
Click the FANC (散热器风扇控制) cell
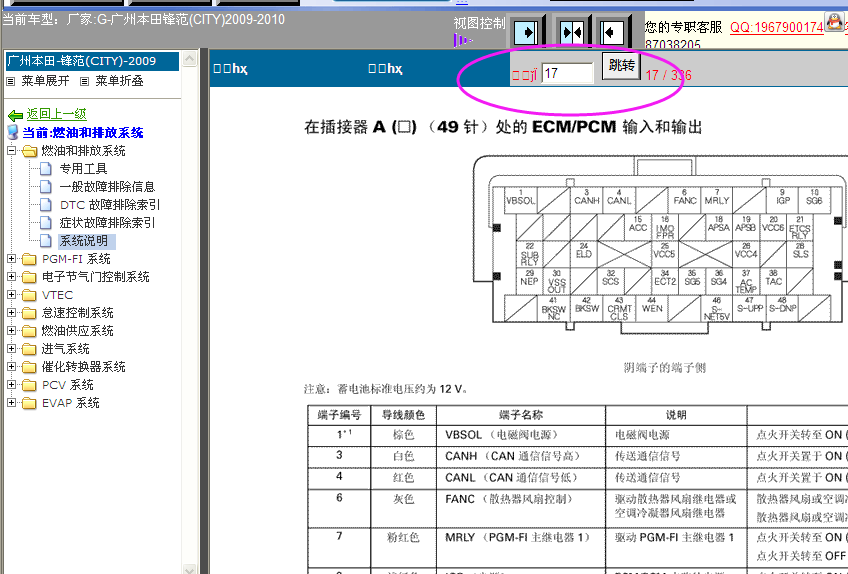coord(521,509)
